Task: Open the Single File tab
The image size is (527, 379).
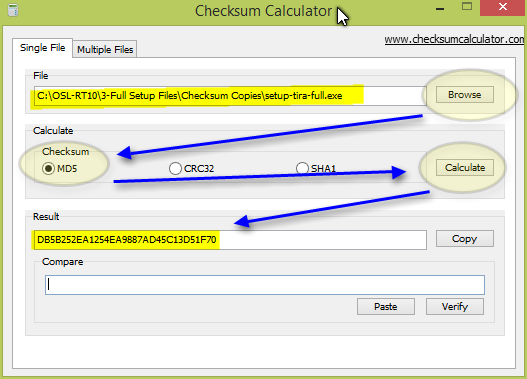Action: (x=42, y=48)
